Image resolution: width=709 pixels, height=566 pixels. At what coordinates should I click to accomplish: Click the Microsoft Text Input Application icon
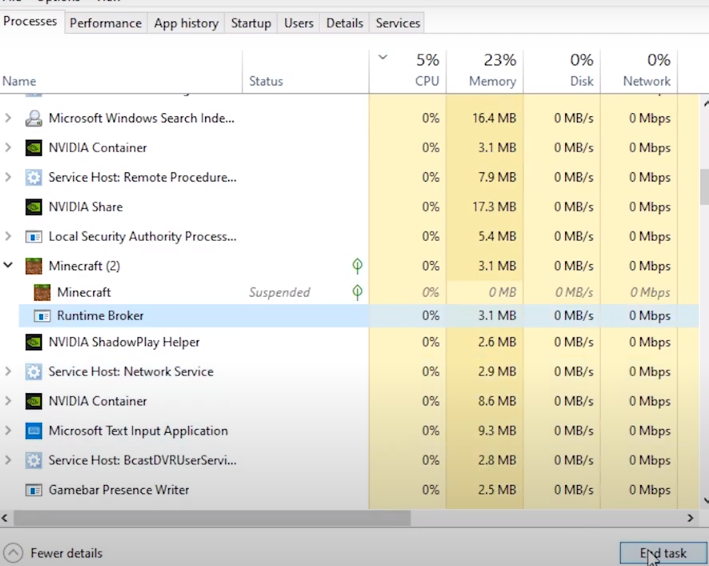33,431
